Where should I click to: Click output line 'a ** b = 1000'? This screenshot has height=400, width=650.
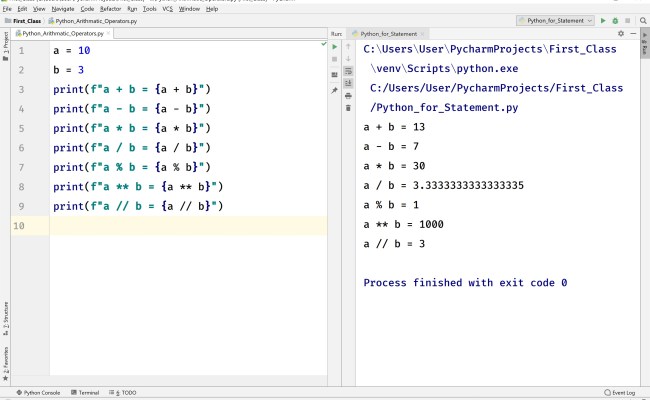pyautogui.click(x=403, y=224)
